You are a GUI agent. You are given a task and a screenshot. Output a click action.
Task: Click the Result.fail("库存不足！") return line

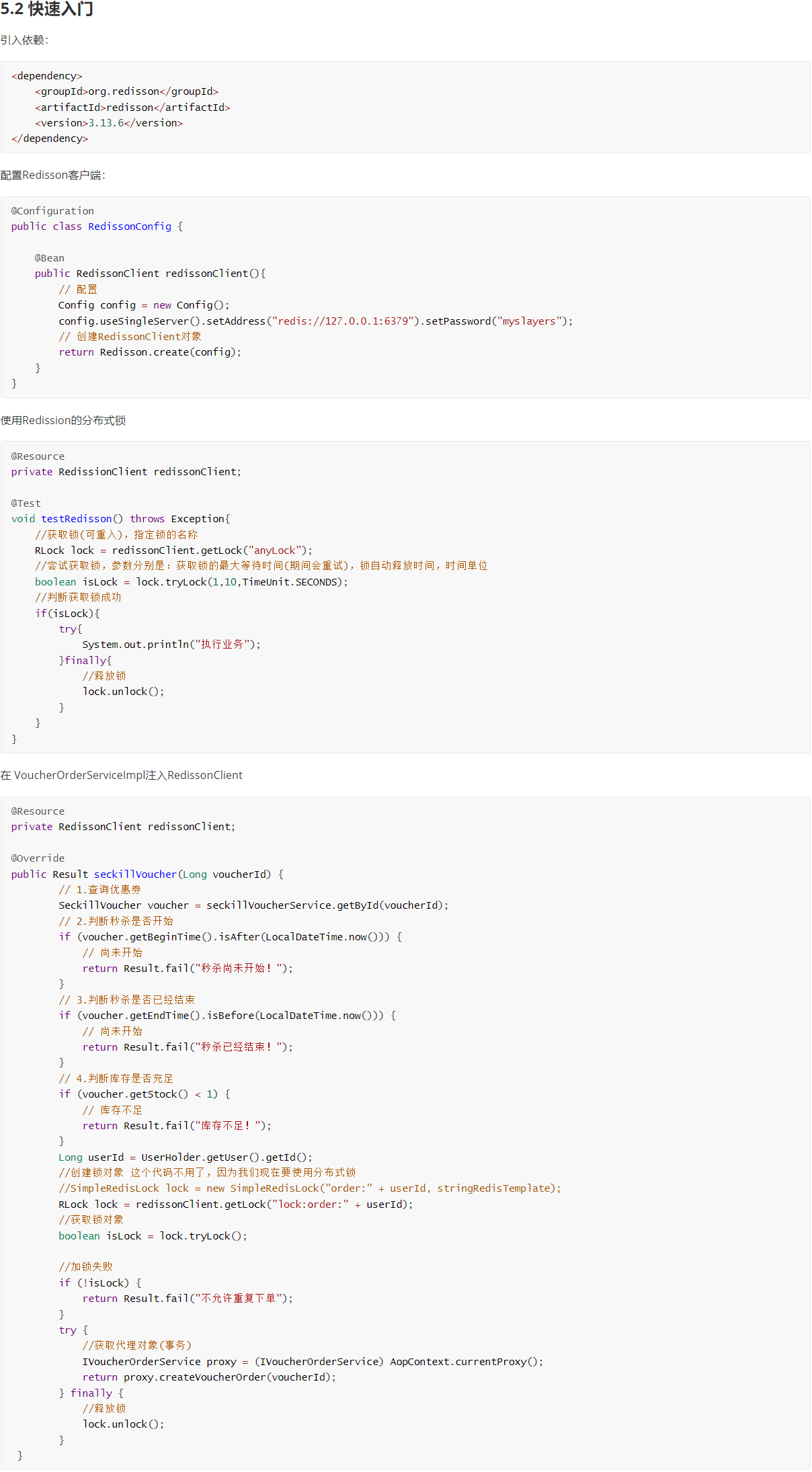pyautogui.click(x=177, y=1126)
